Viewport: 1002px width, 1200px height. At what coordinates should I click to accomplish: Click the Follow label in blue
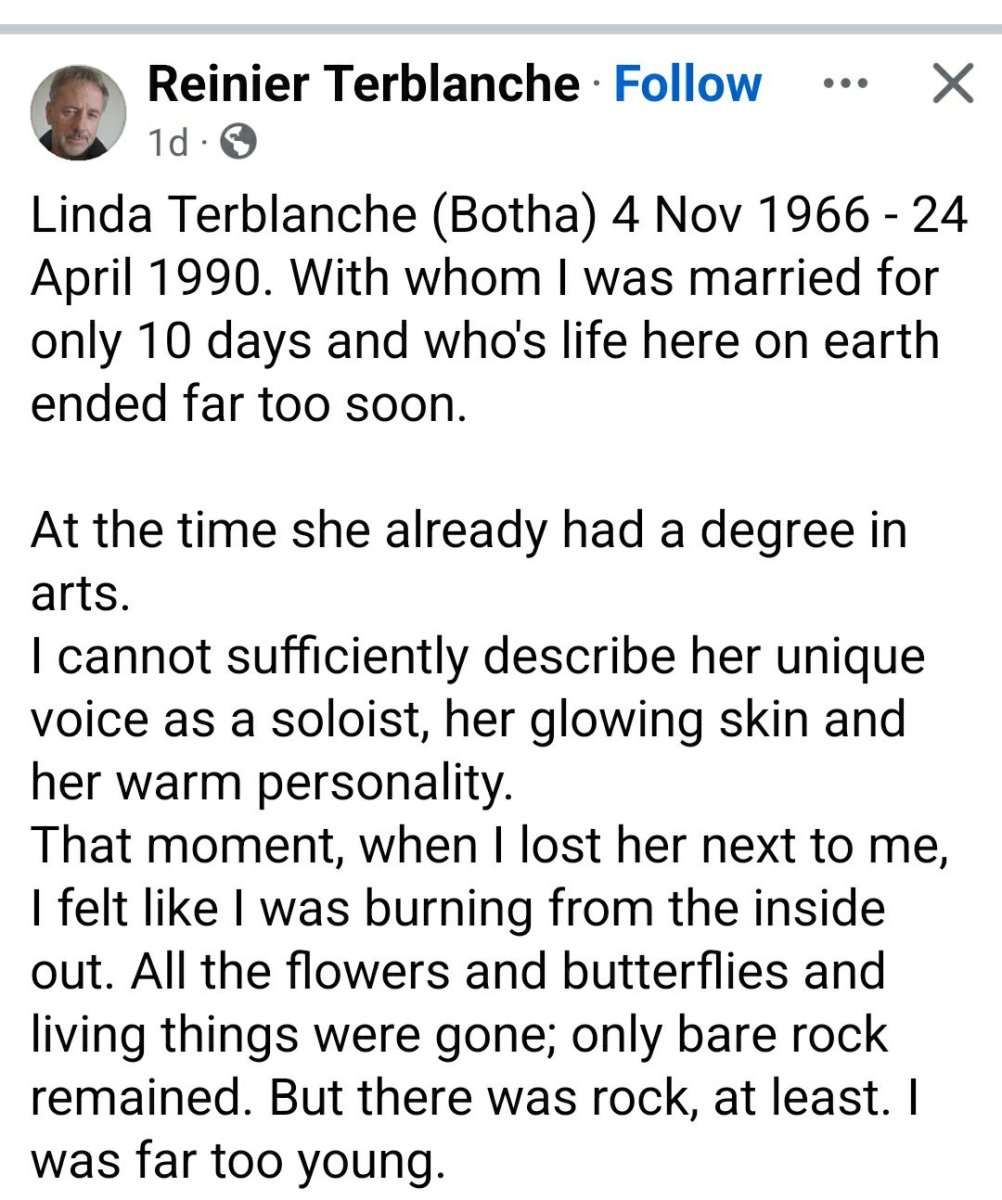coord(686,84)
